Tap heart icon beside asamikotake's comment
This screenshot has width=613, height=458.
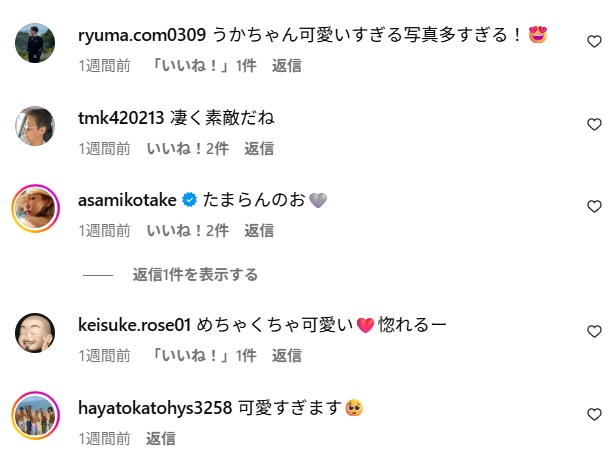[594, 206]
